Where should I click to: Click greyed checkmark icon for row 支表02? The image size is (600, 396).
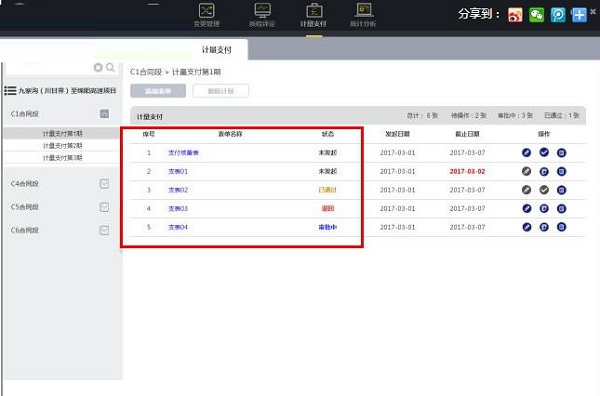544,190
